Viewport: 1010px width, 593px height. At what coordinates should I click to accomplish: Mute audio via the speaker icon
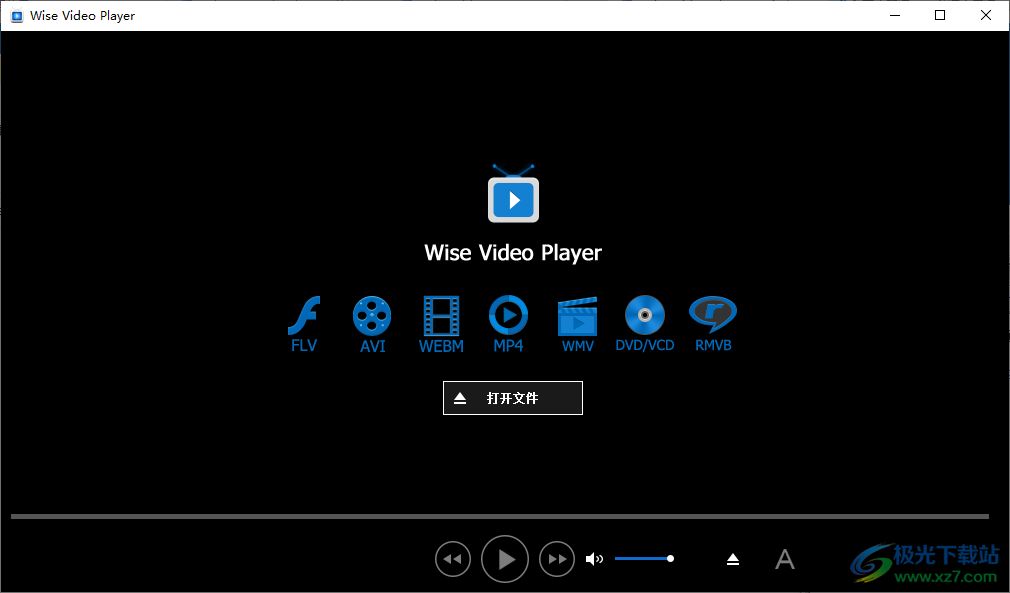(x=595, y=559)
